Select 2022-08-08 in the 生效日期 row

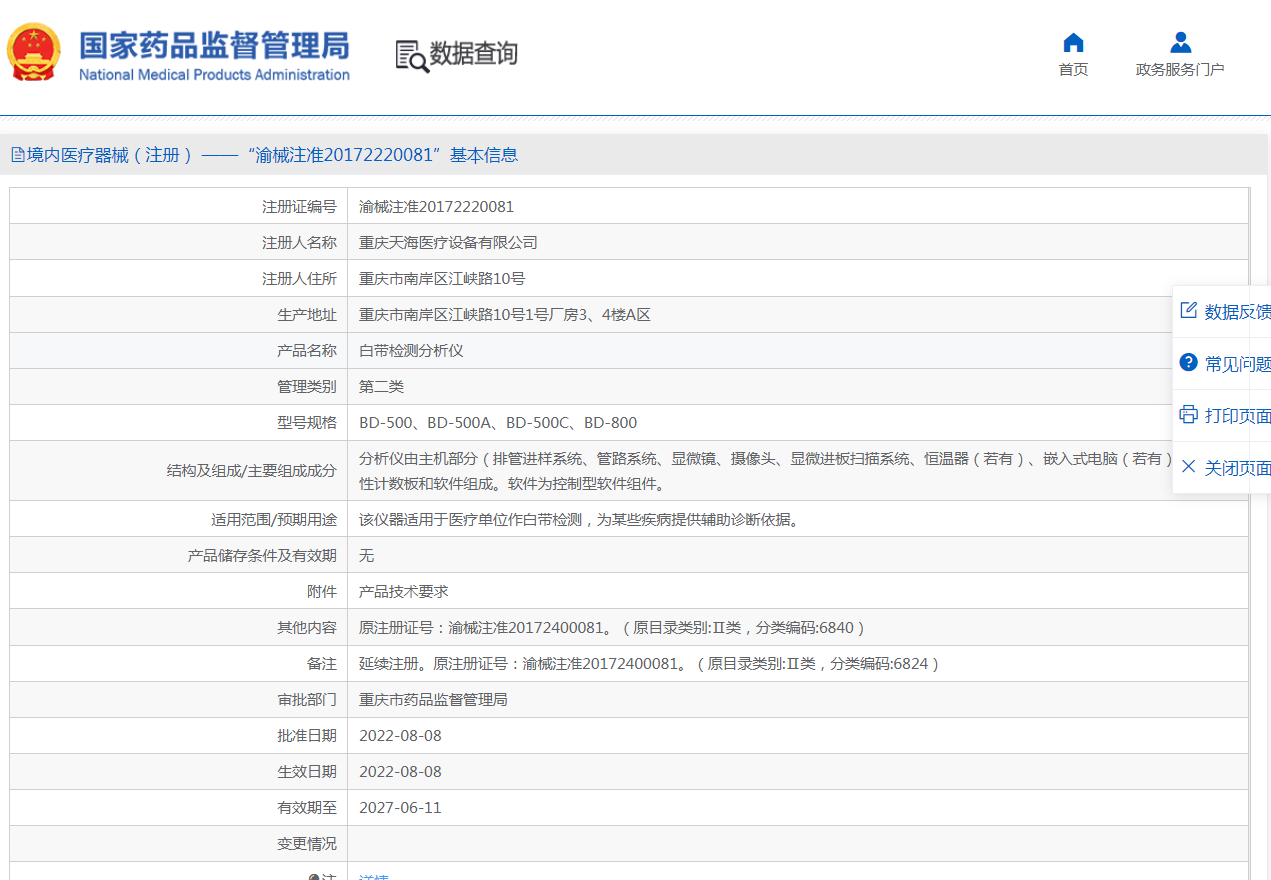click(x=400, y=771)
